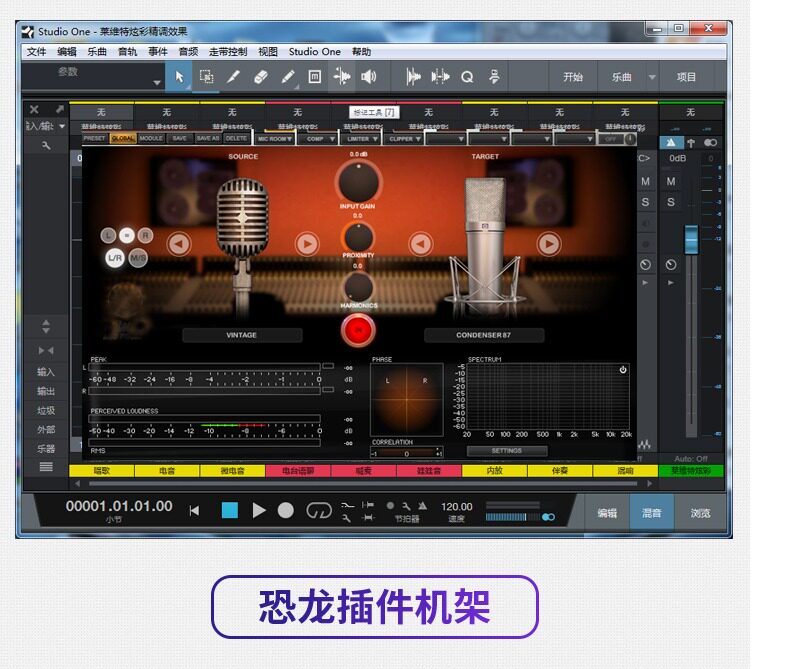The height and width of the screenshot is (669, 790).
Task: Toggle the spectrum analyzer power icon
Action: (623, 370)
